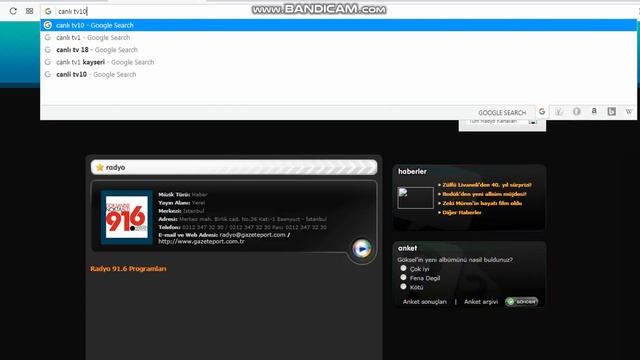The width and height of the screenshot is (640, 360).
Task: Select Wikipedia search engine icon
Action: coord(629,111)
